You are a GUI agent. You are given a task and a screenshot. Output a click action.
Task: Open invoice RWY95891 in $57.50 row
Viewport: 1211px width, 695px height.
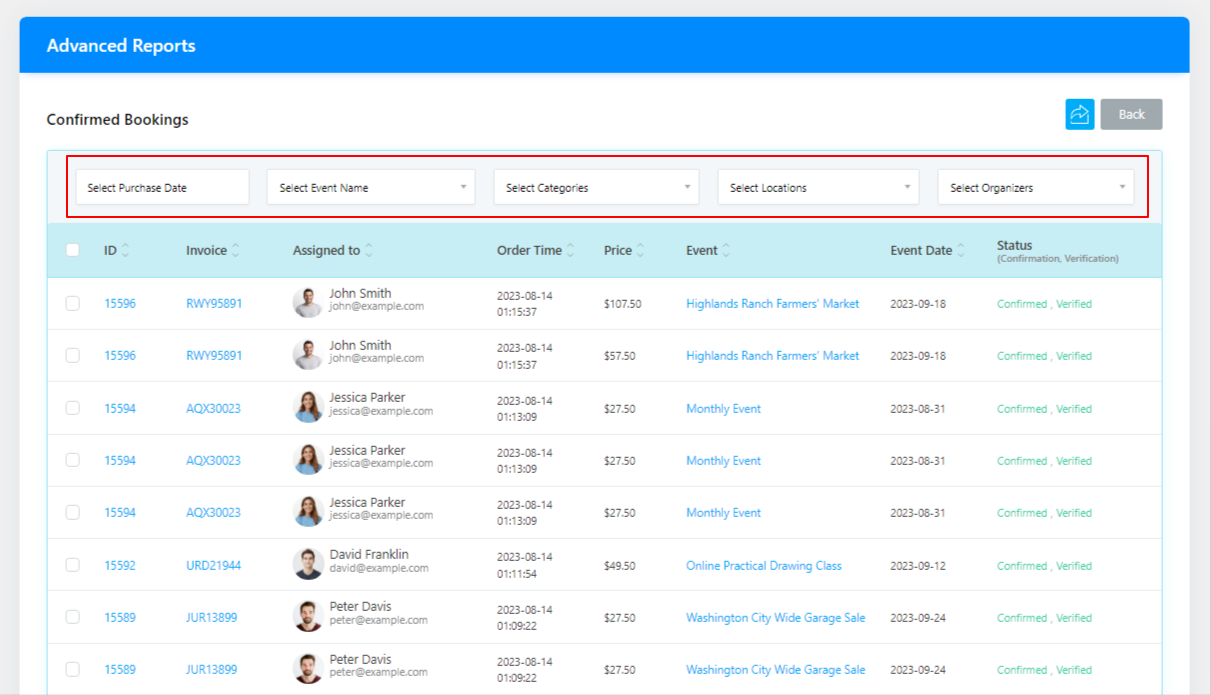(x=214, y=356)
